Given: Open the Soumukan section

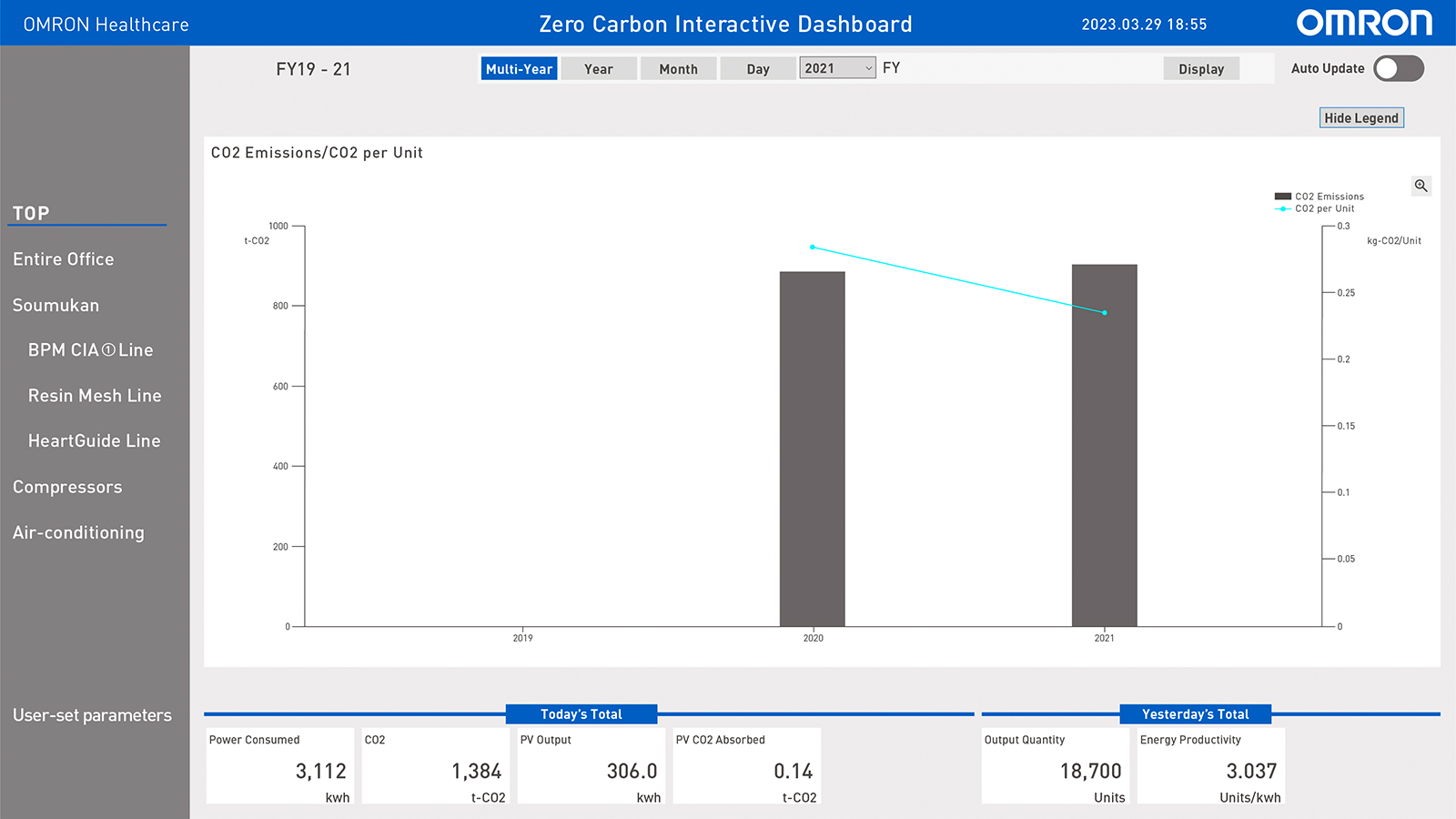Looking at the screenshot, I should tap(56, 306).
